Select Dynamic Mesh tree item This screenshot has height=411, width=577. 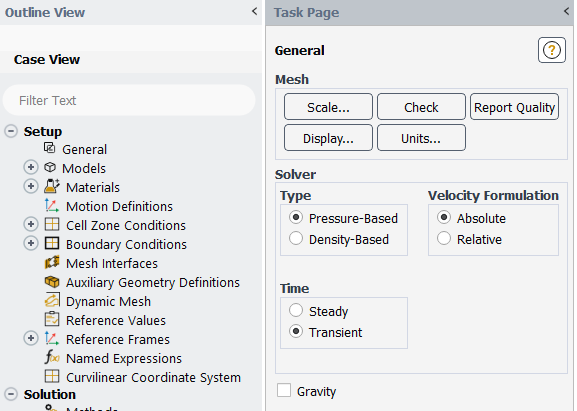(109, 302)
